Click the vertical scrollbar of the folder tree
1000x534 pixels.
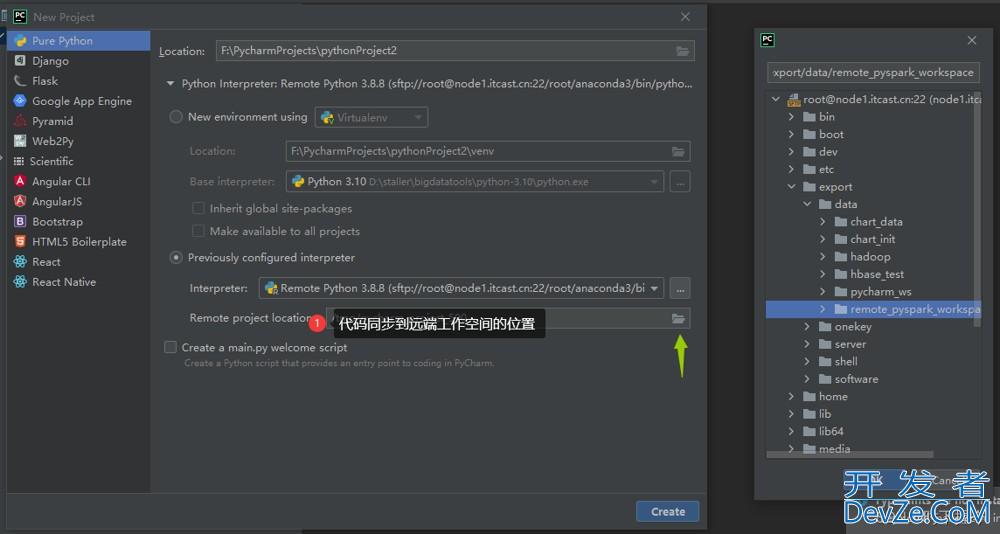(x=977, y=210)
